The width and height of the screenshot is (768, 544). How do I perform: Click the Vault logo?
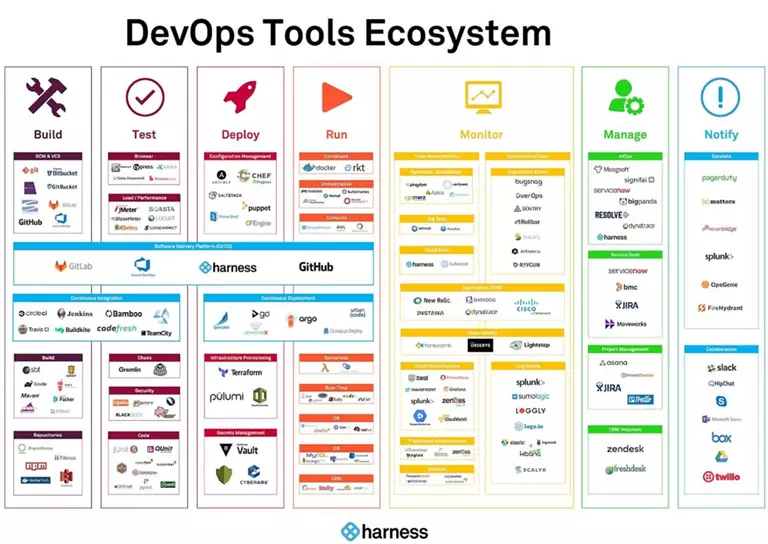tap(240, 449)
